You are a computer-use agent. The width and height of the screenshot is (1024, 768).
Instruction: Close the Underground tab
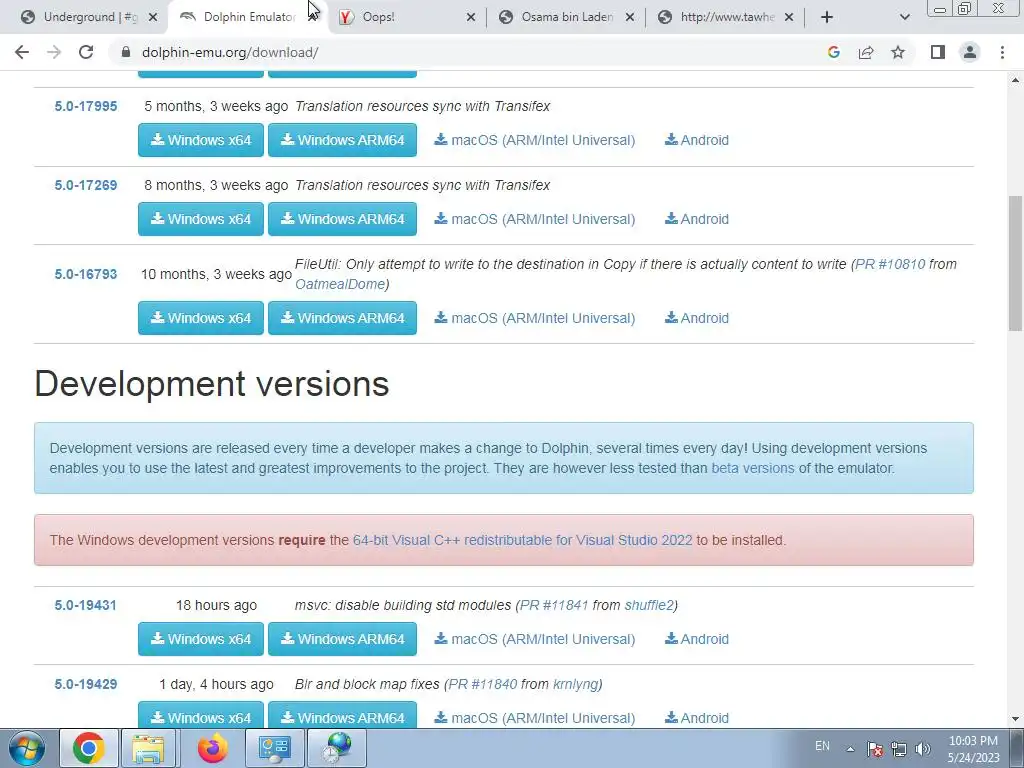coord(153,17)
